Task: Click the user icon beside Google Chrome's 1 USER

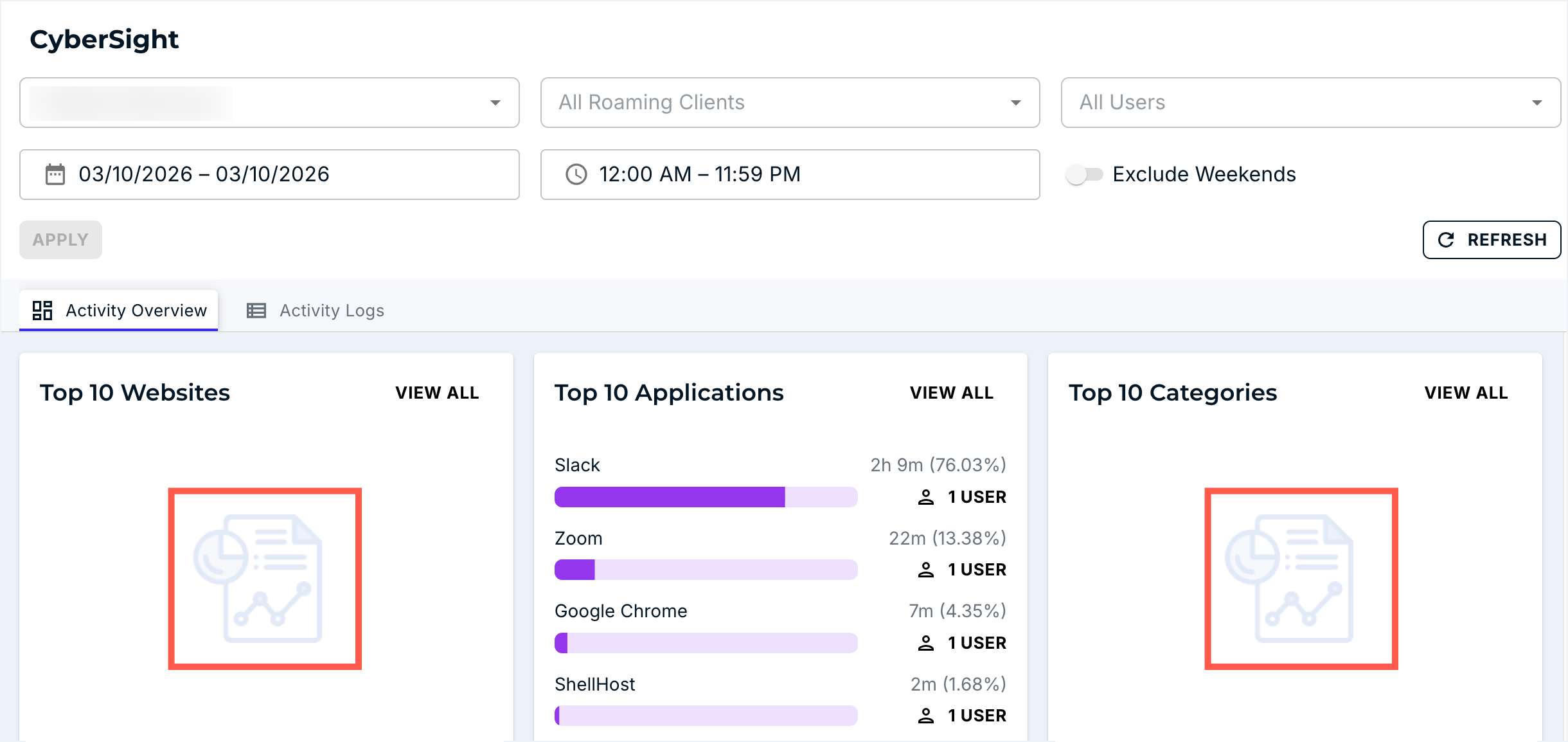Action: [925, 643]
